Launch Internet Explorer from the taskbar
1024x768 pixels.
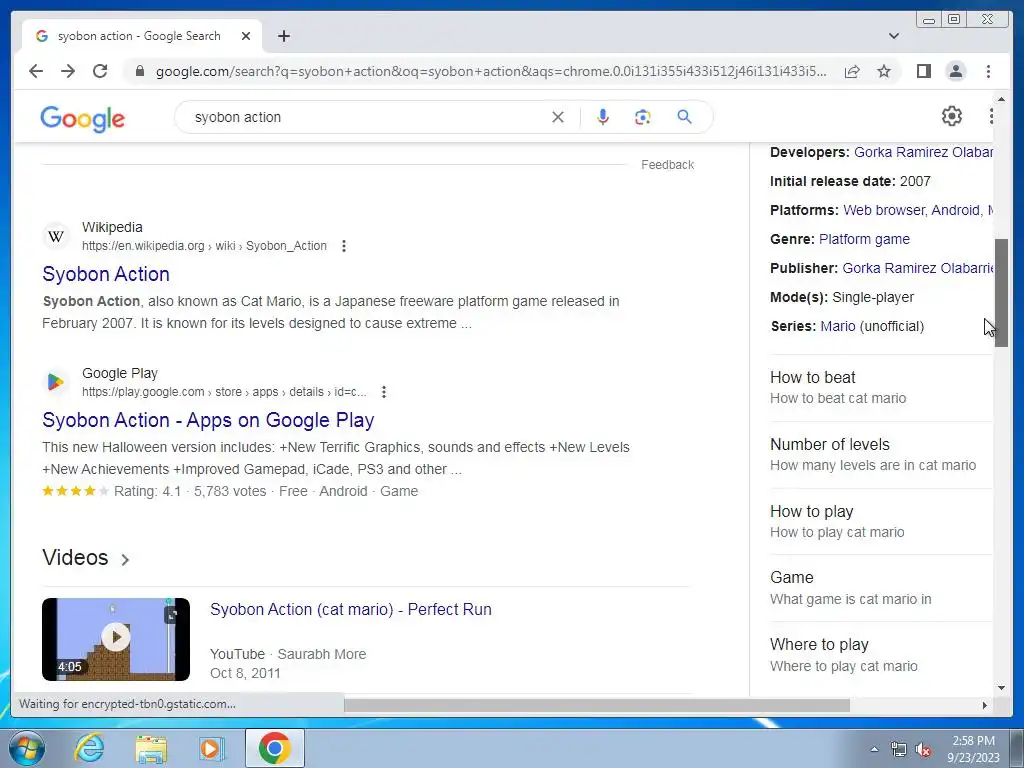pyautogui.click(x=89, y=748)
